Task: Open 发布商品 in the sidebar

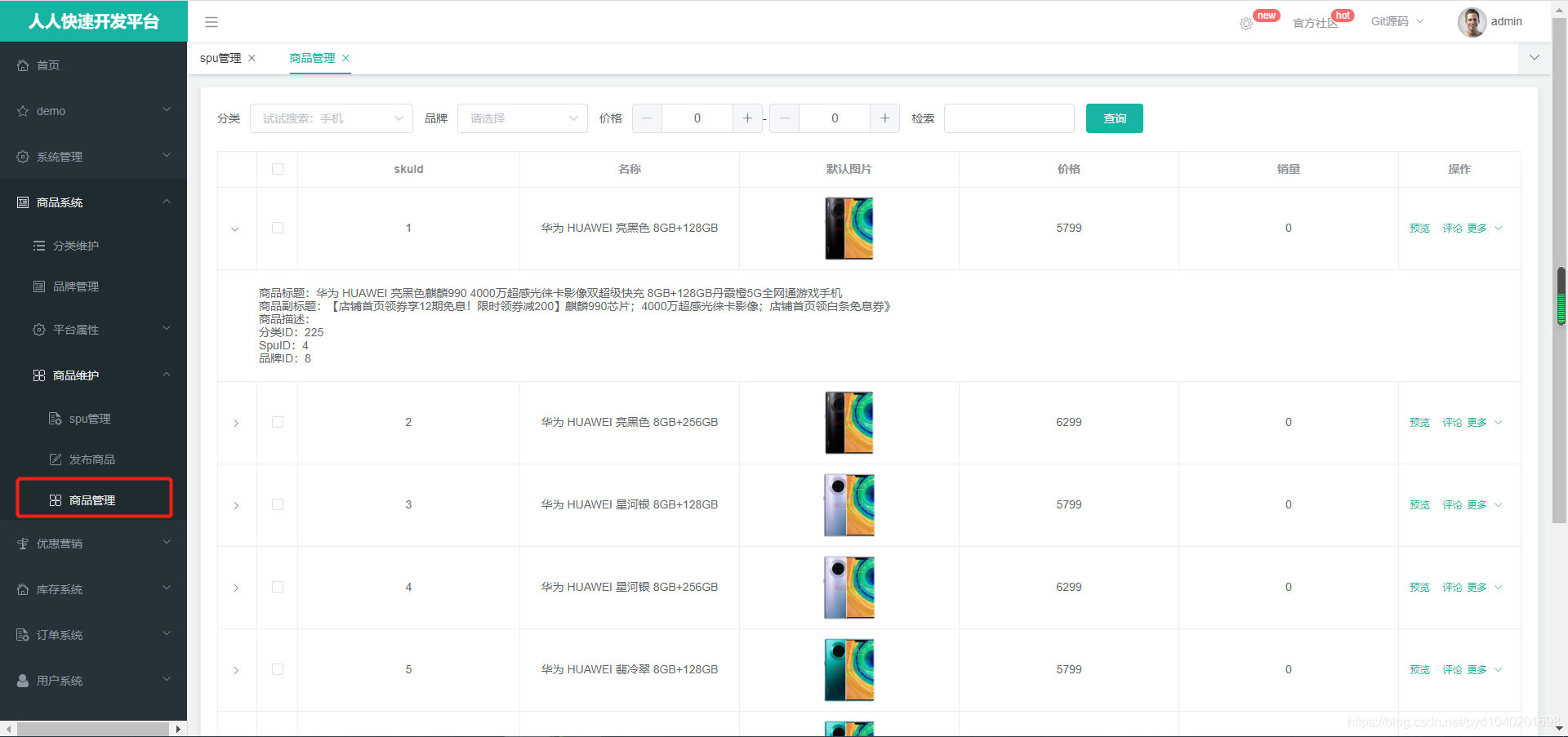Action: 93,460
